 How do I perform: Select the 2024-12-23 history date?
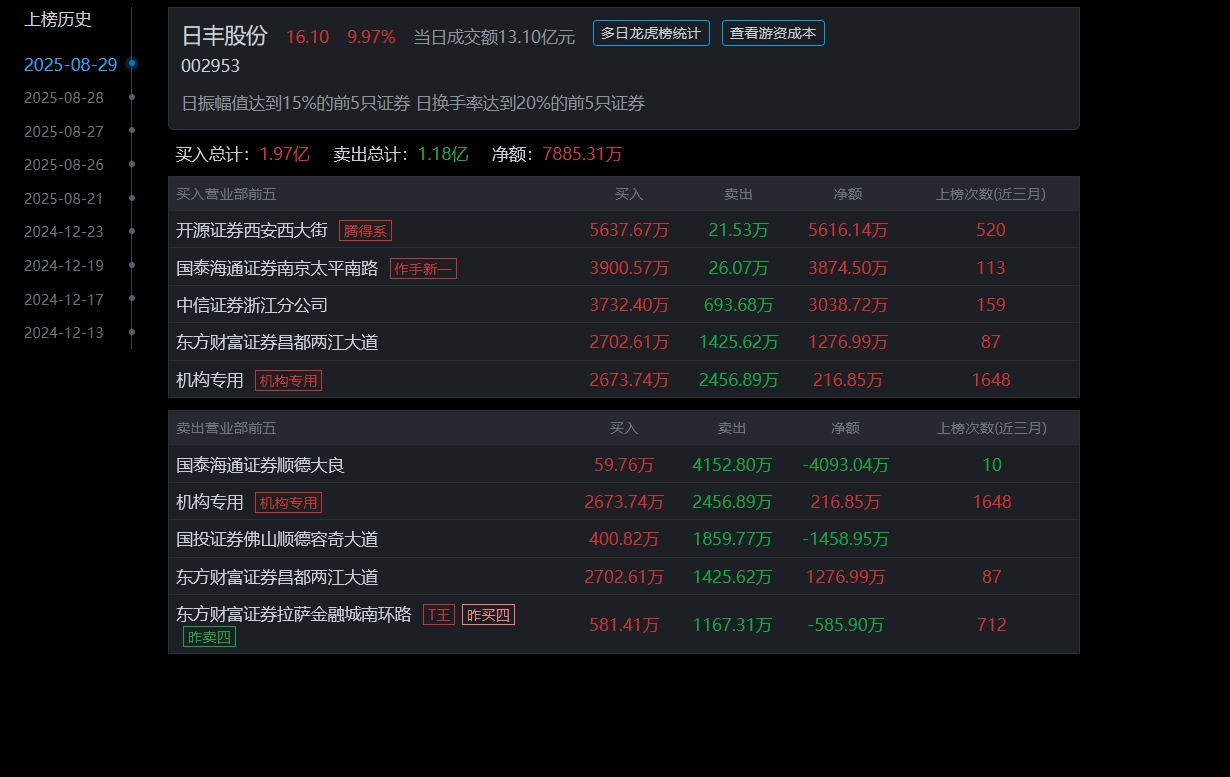point(64,231)
